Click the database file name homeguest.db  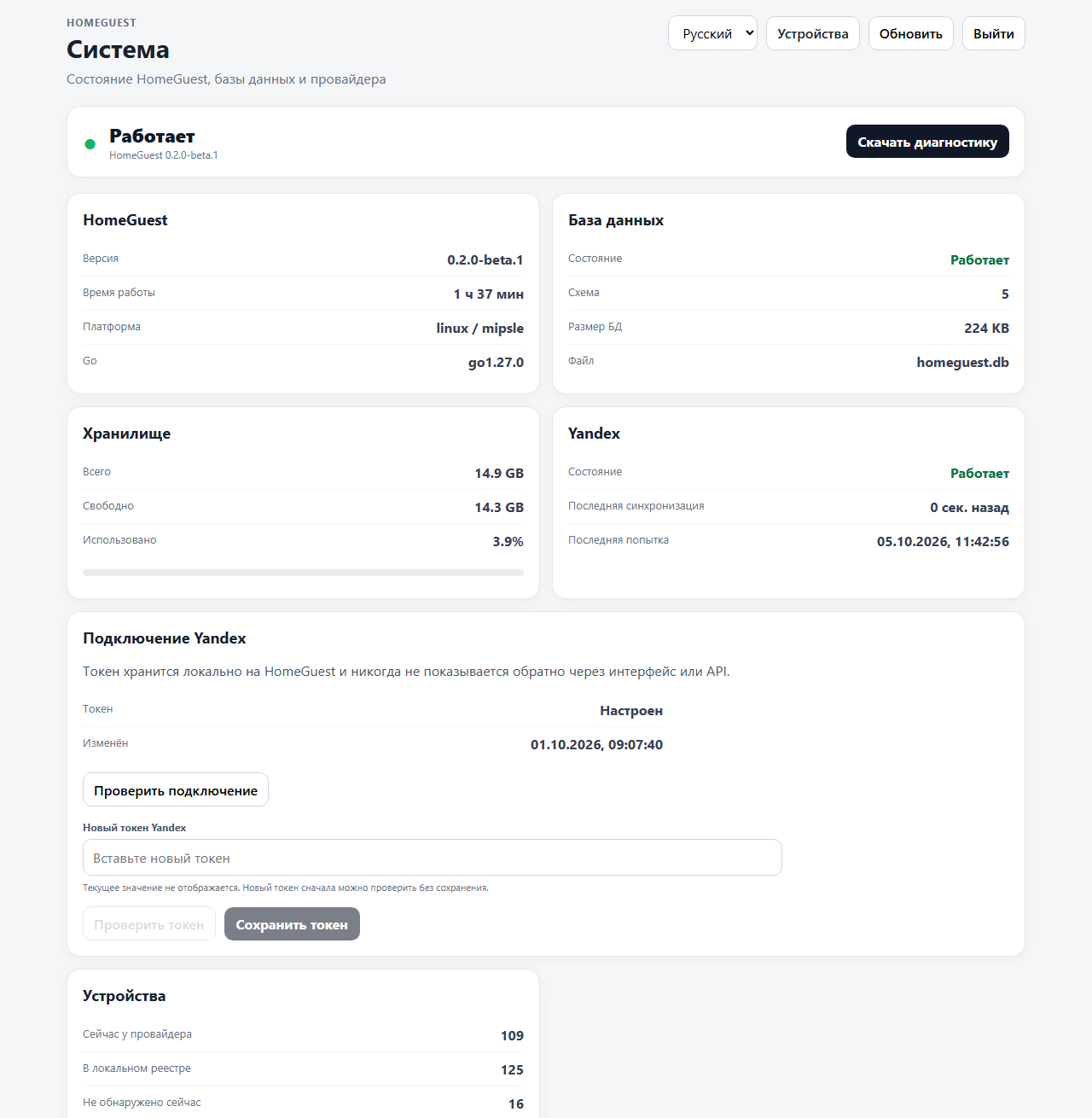pyautogui.click(x=963, y=363)
